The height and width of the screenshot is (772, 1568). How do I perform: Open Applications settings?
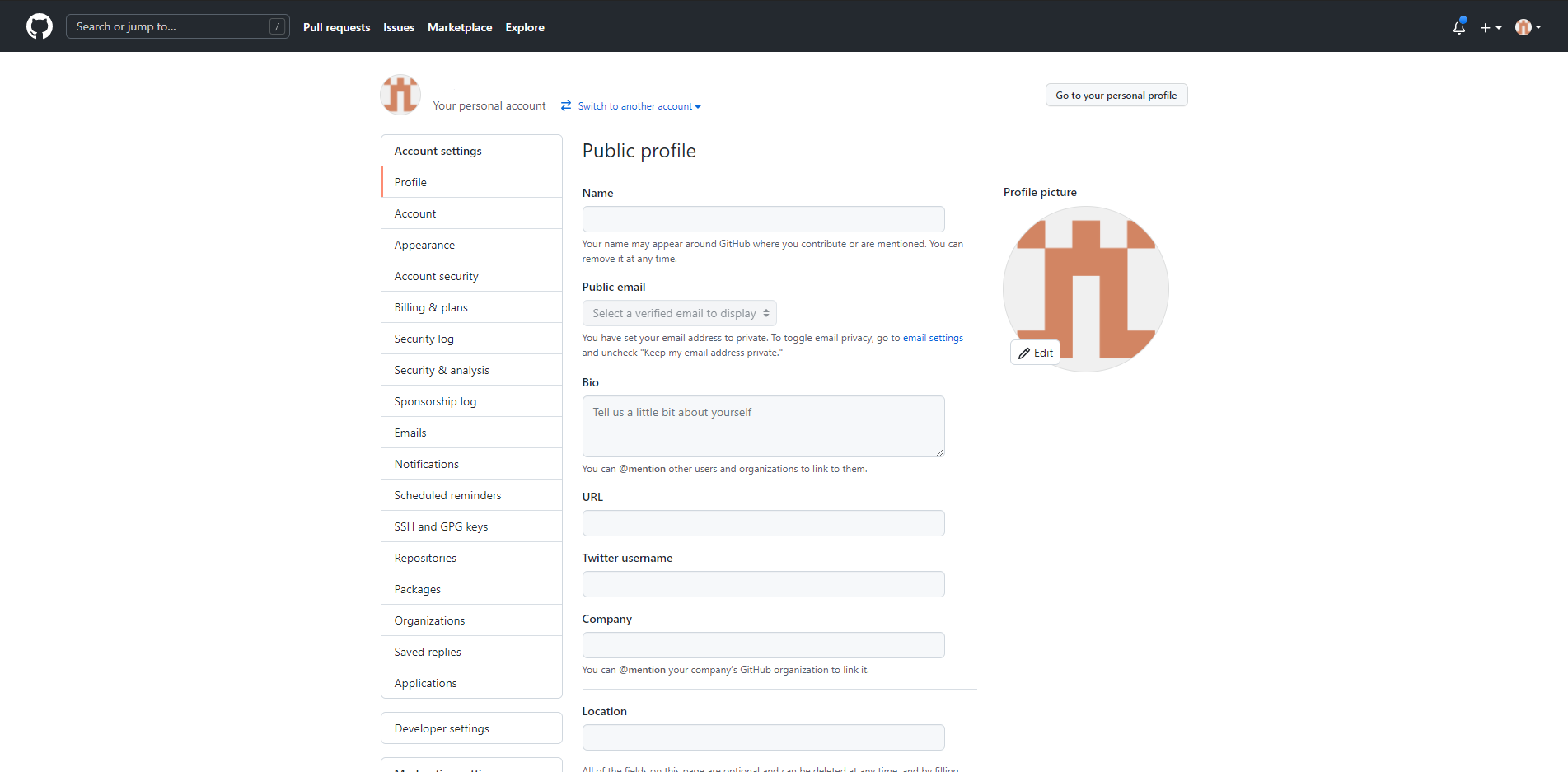[471, 683]
